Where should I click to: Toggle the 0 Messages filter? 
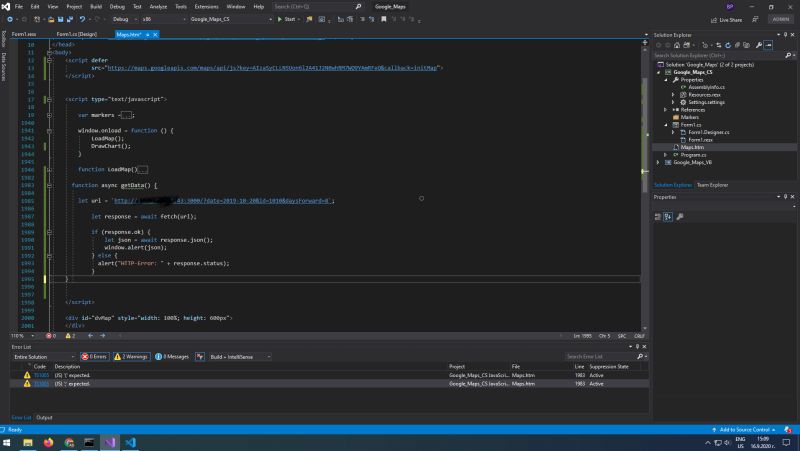[x=172, y=357]
